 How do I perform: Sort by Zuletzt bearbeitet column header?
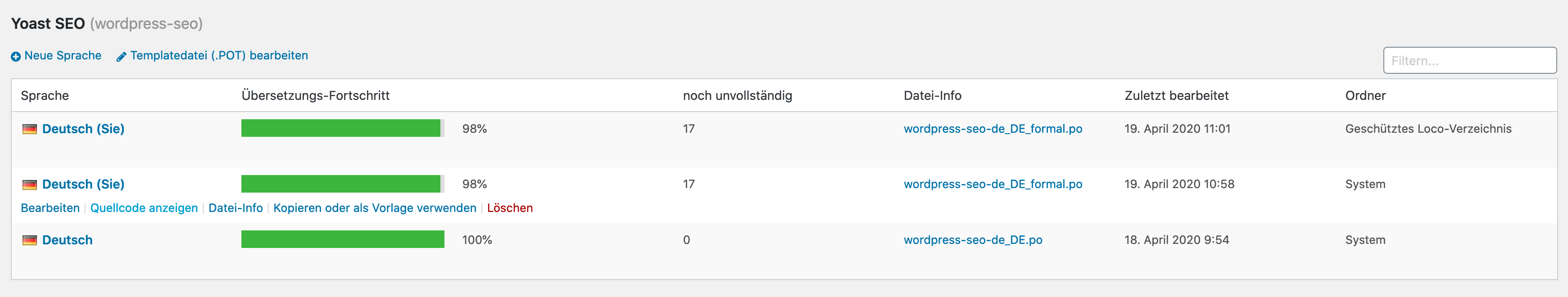pos(1177,95)
